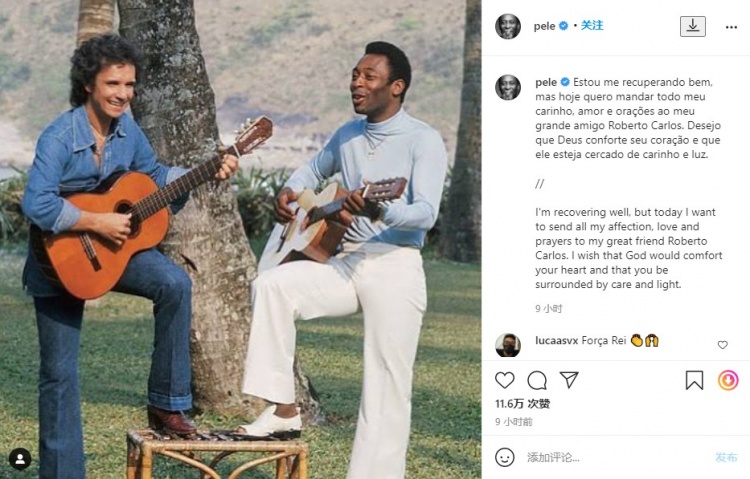Open the emoji picker smiley icon
This screenshot has width=750, height=479.
(506, 457)
